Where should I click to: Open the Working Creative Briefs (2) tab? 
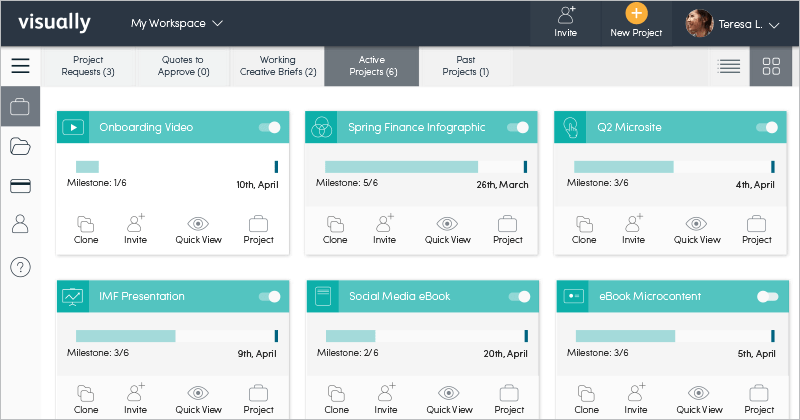coord(278,66)
